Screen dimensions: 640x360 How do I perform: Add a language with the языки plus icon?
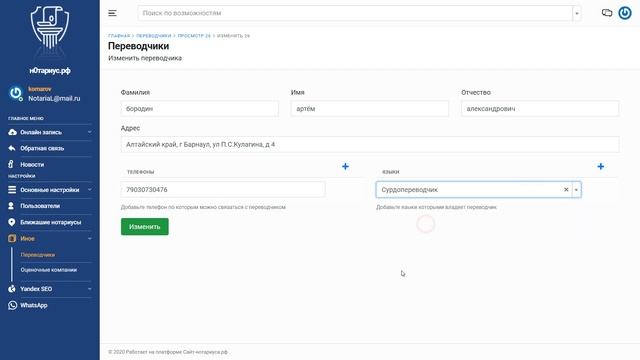click(600, 166)
